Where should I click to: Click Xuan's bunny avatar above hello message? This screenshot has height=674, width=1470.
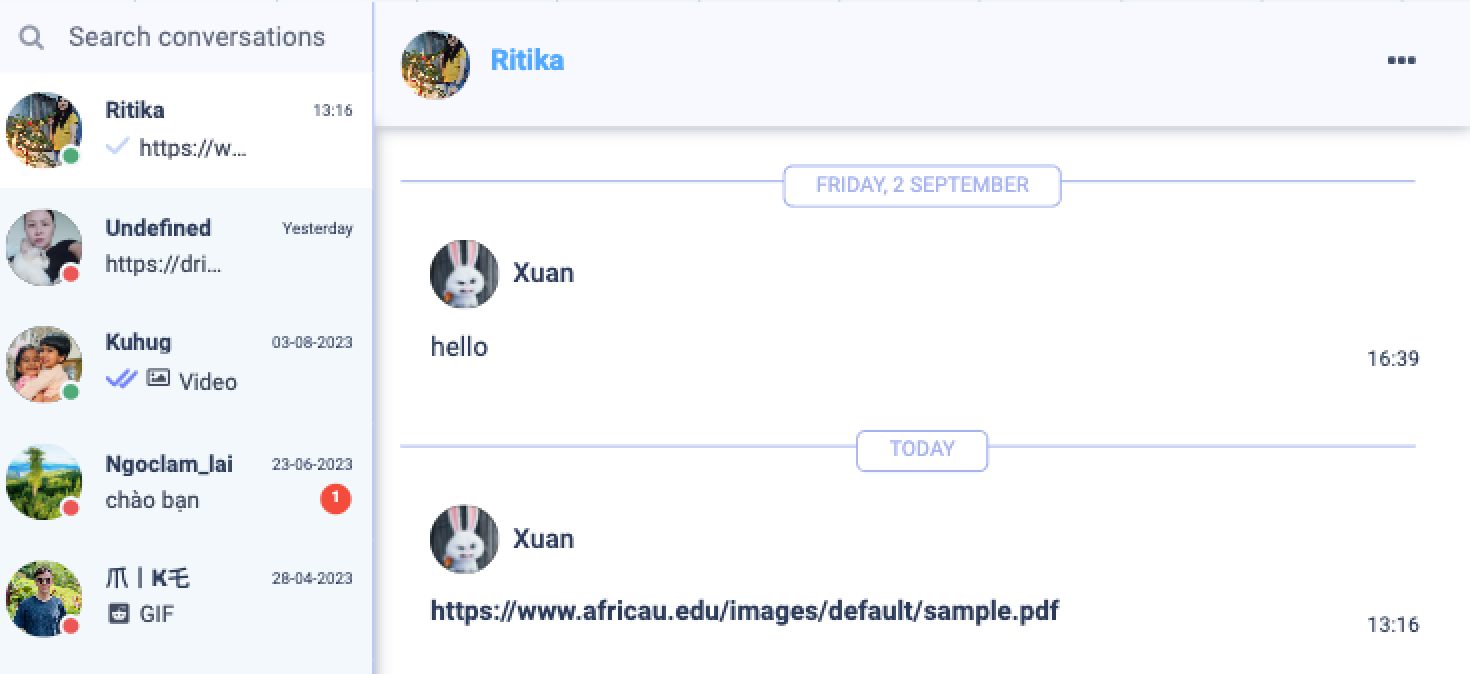point(464,274)
